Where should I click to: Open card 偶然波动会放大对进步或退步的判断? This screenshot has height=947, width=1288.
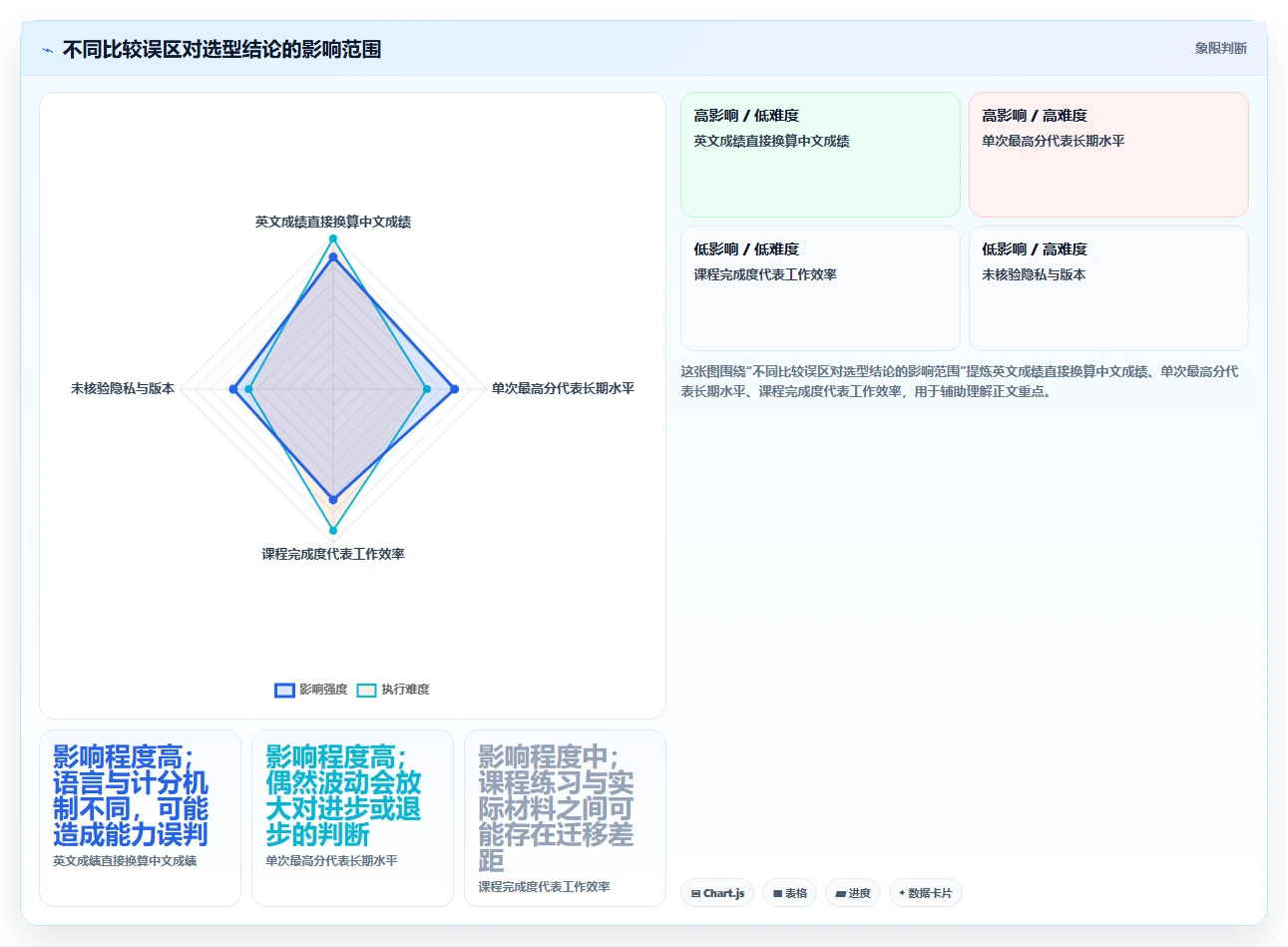point(352,818)
